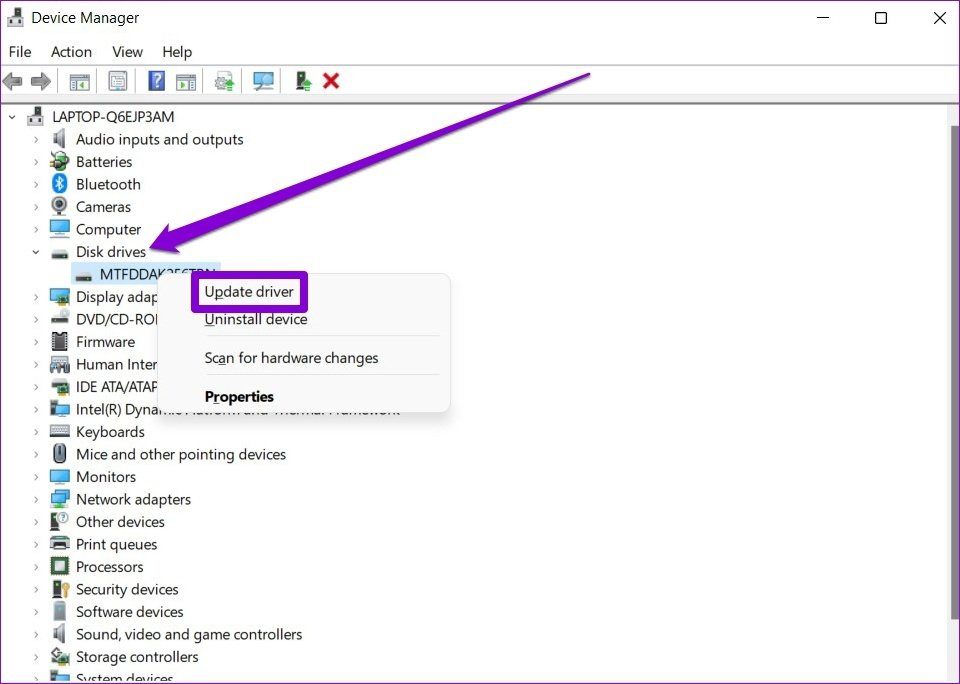Click the Software devices icon
Image resolution: width=960 pixels, height=684 pixels.
pyautogui.click(x=59, y=611)
